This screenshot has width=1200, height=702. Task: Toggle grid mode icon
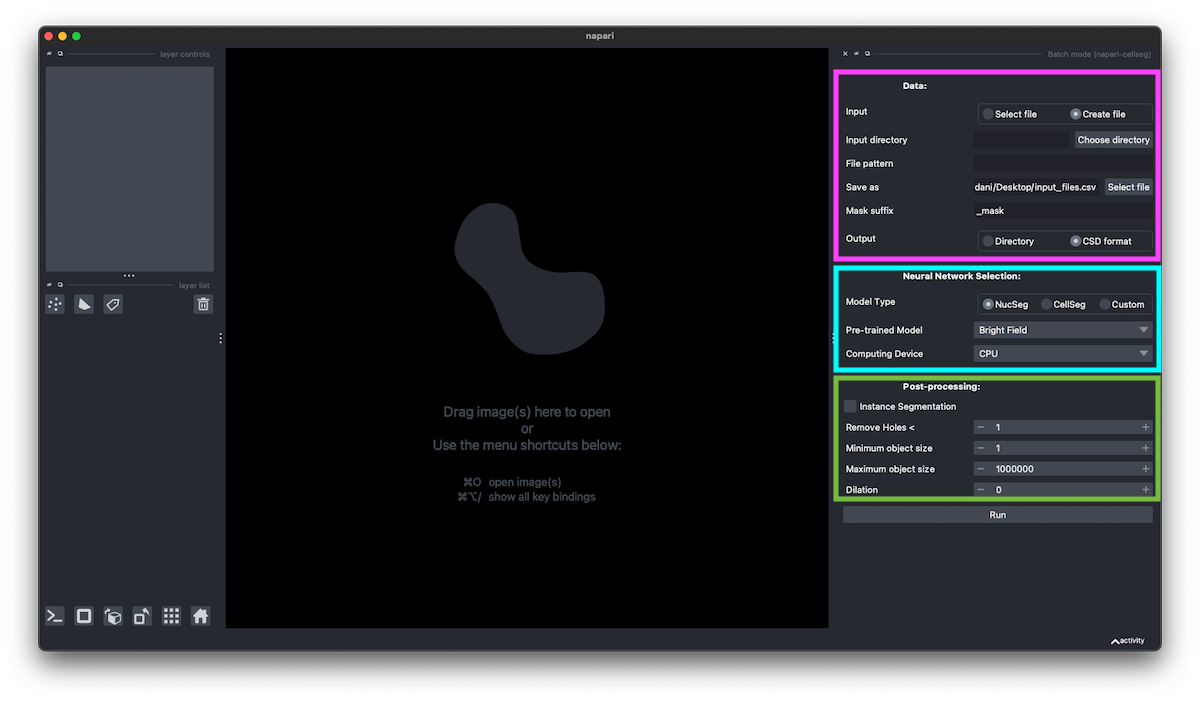coord(171,616)
